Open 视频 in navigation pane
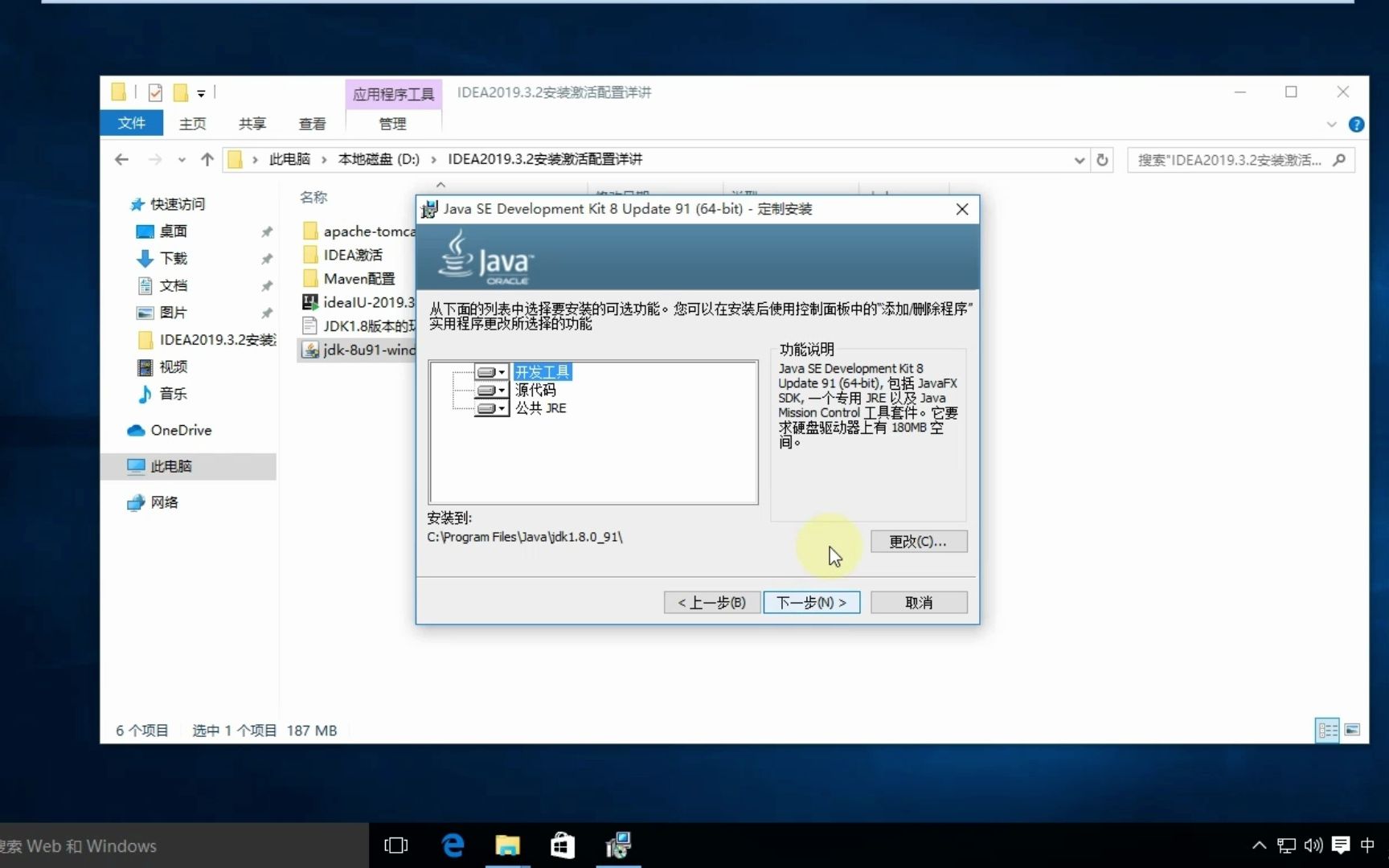The width and height of the screenshot is (1389, 868). pos(173,367)
